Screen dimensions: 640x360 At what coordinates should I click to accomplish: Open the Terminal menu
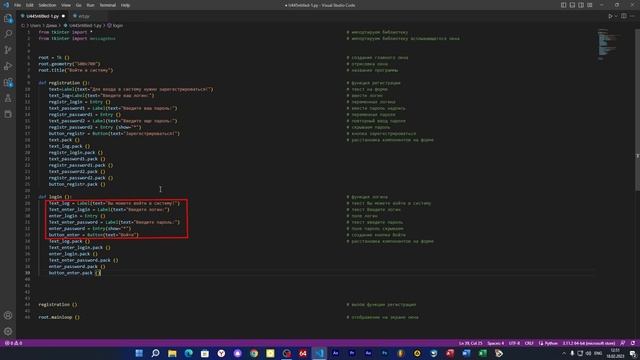coord(108,5)
